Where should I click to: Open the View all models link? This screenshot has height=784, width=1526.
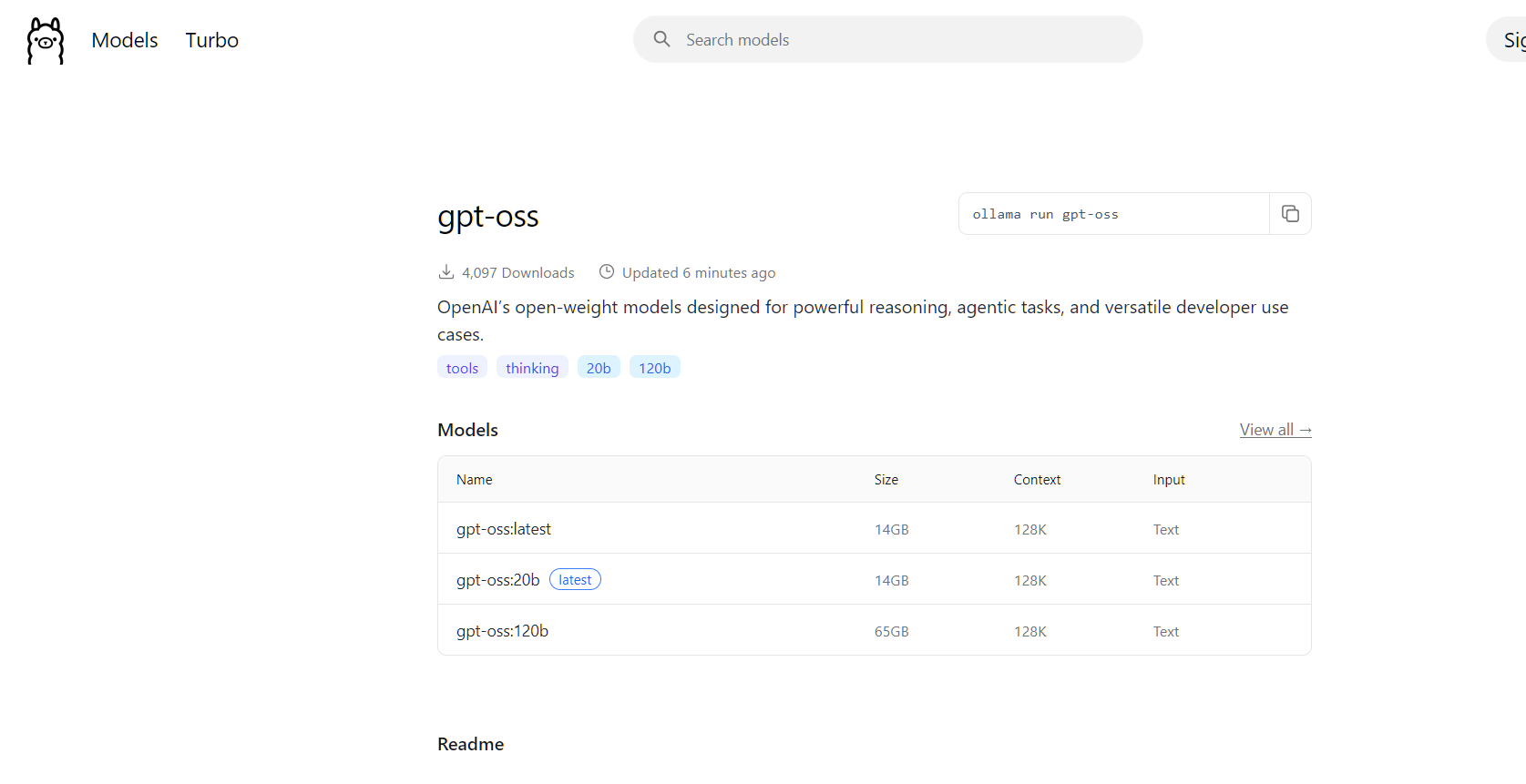[1275, 430]
